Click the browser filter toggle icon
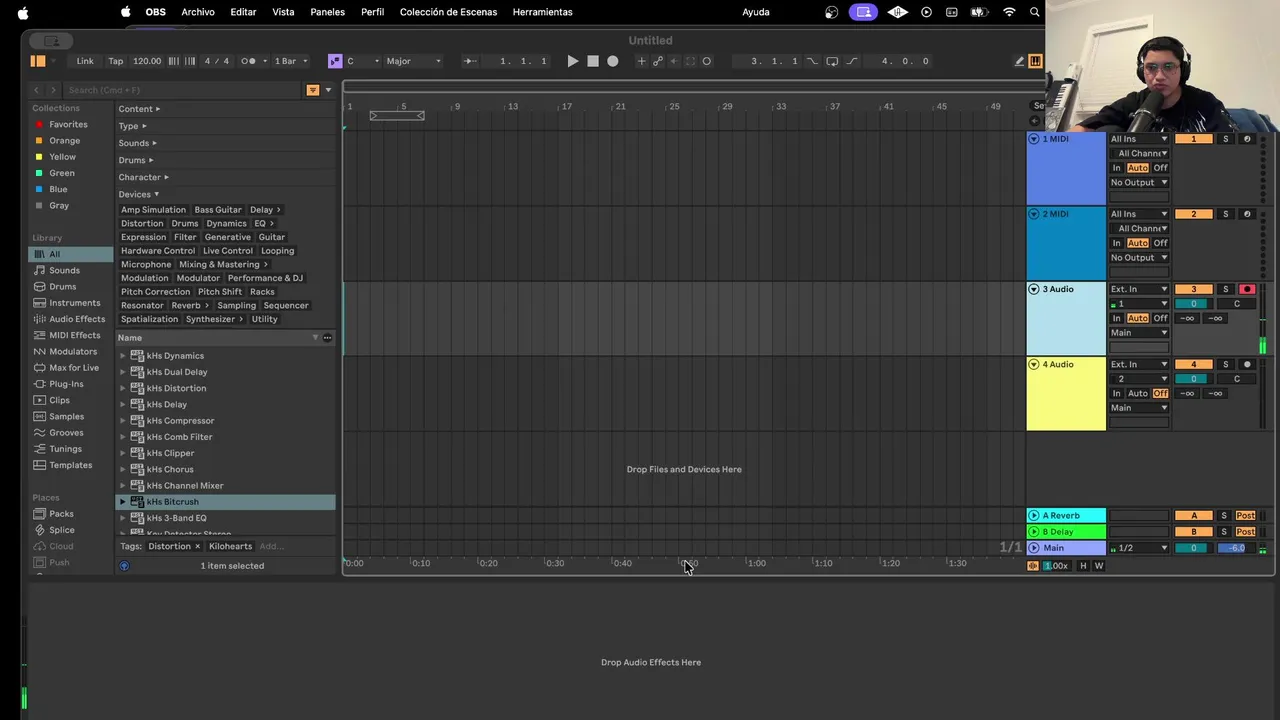This screenshot has width=1280, height=720. (x=312, y=90)
